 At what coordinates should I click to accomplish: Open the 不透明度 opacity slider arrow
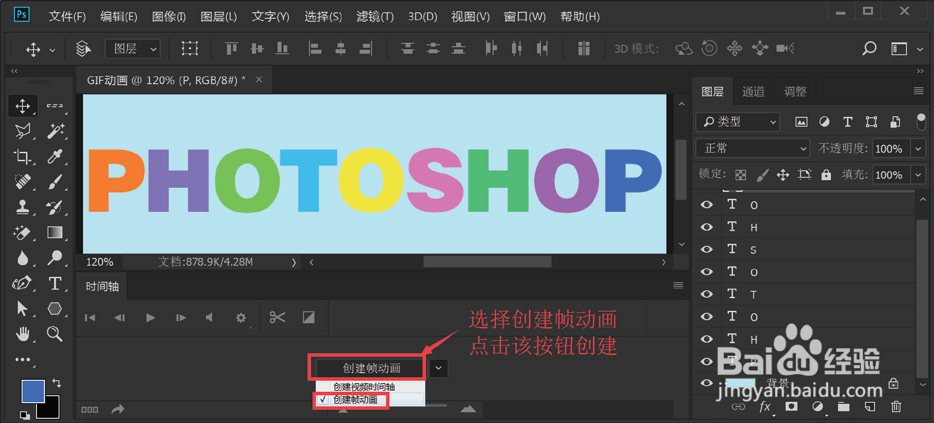point(918,148)
